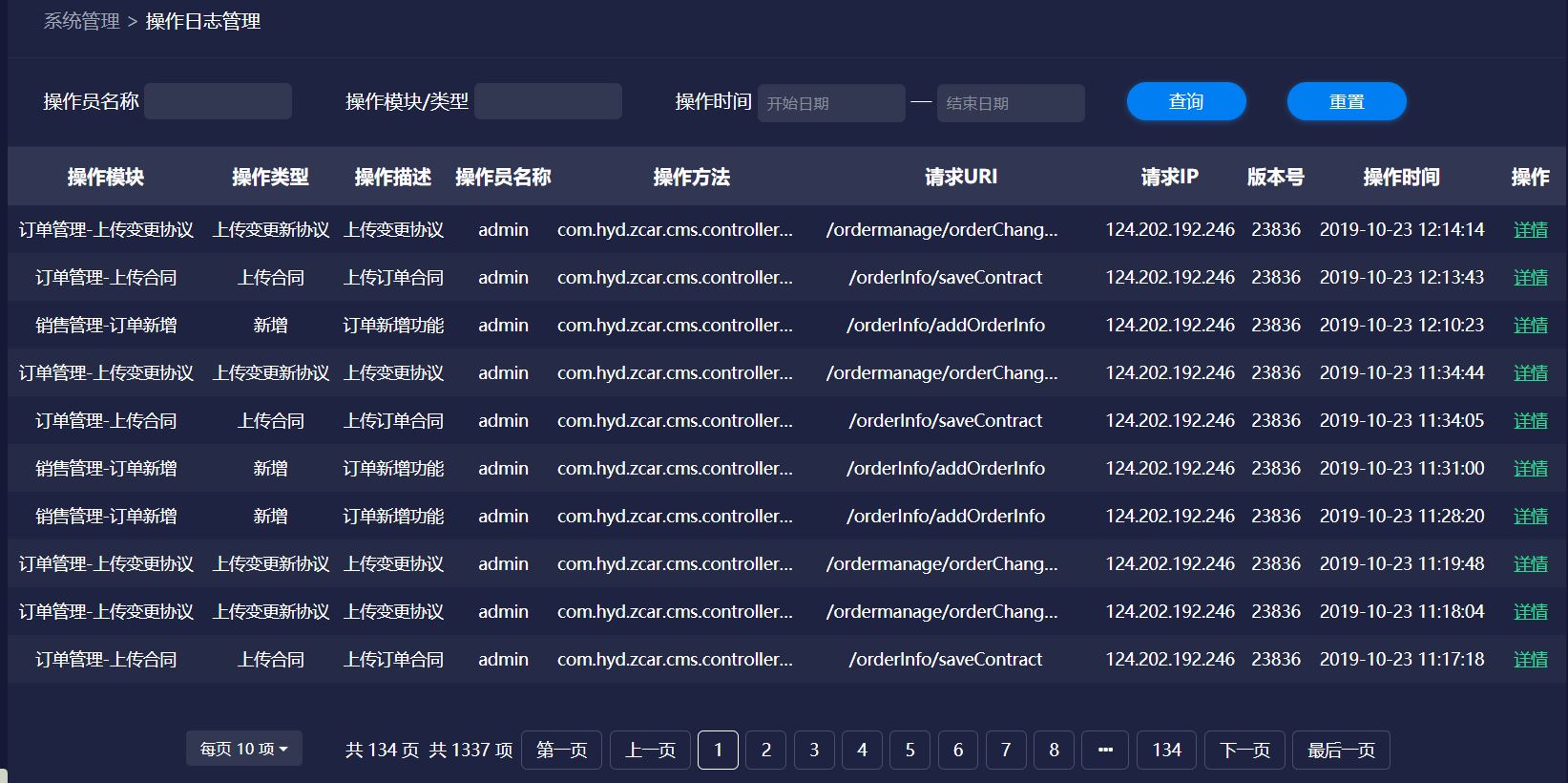The width and height of the screenshot is (1568, 783).
Task: Click the 下一页 next page button
Action: tap(1244, 750)
